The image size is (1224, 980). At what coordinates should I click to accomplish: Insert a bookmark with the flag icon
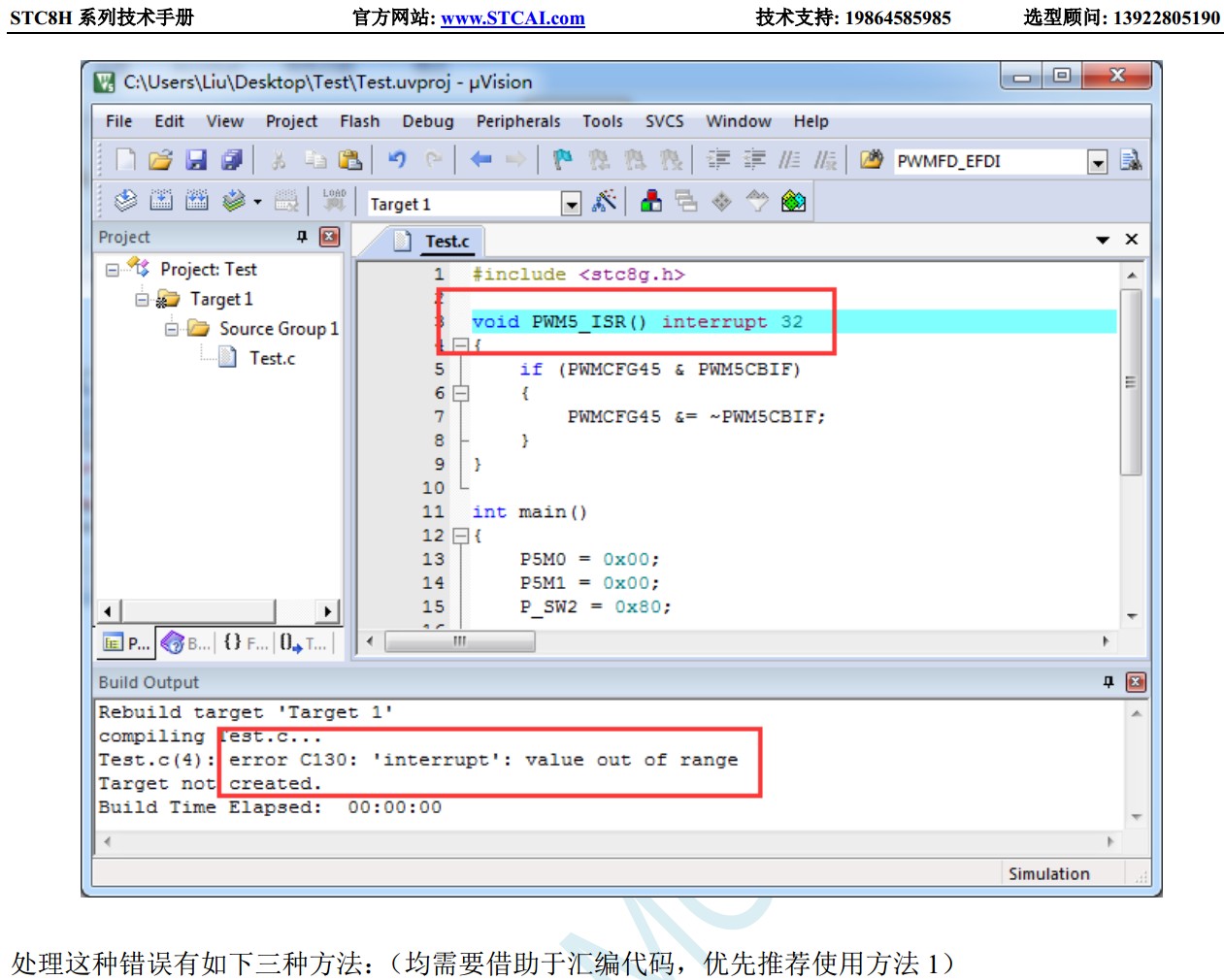point(563,160)
